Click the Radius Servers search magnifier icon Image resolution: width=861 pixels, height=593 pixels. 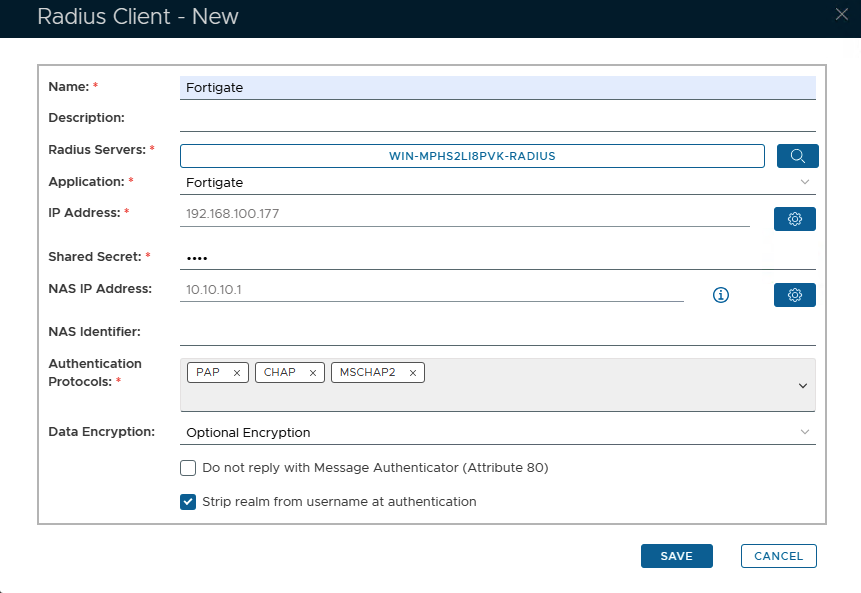coord(797,156)
